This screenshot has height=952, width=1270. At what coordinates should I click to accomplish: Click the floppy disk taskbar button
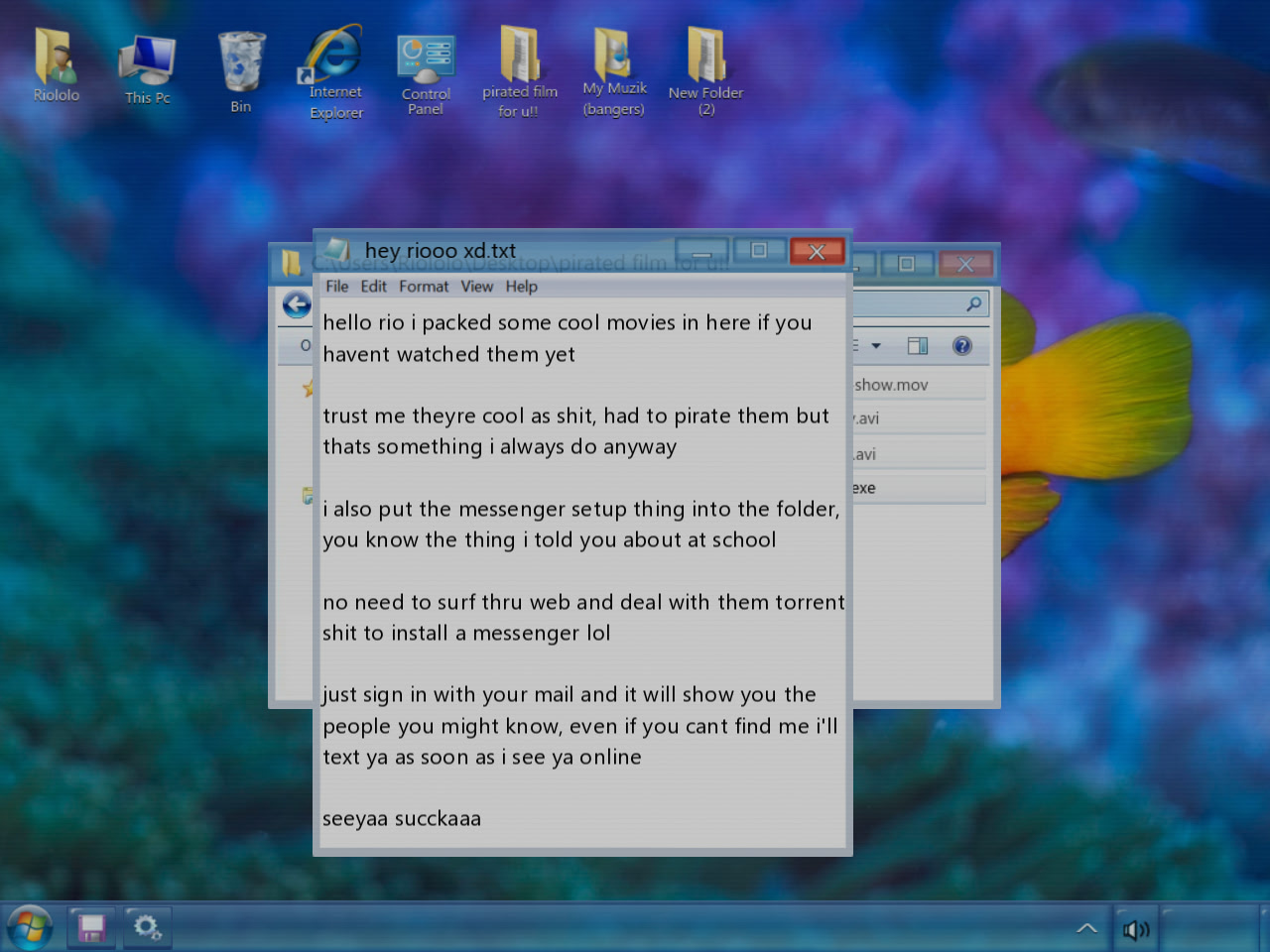pos(91,928)
